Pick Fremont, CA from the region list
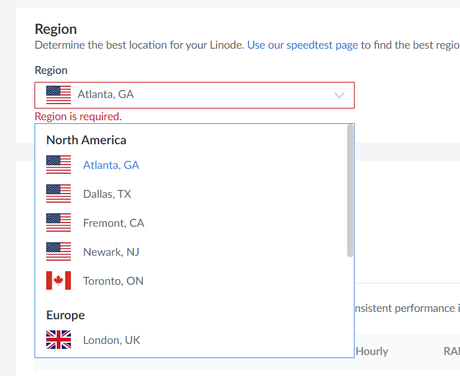This screenshot has height=376, width=460. pos(113,223)
